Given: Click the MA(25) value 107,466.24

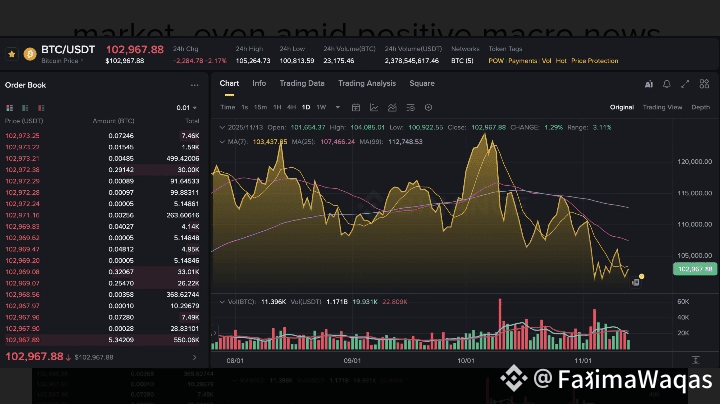Looking at the screenshot, I should 338,141.
